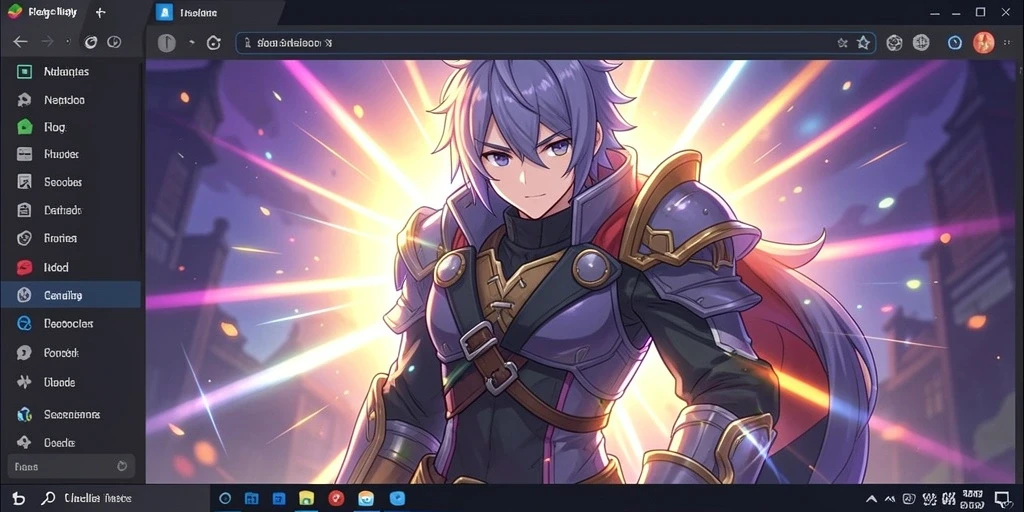
Task: Open the yellow folder taskbar icon
Action: pos(307,498)
